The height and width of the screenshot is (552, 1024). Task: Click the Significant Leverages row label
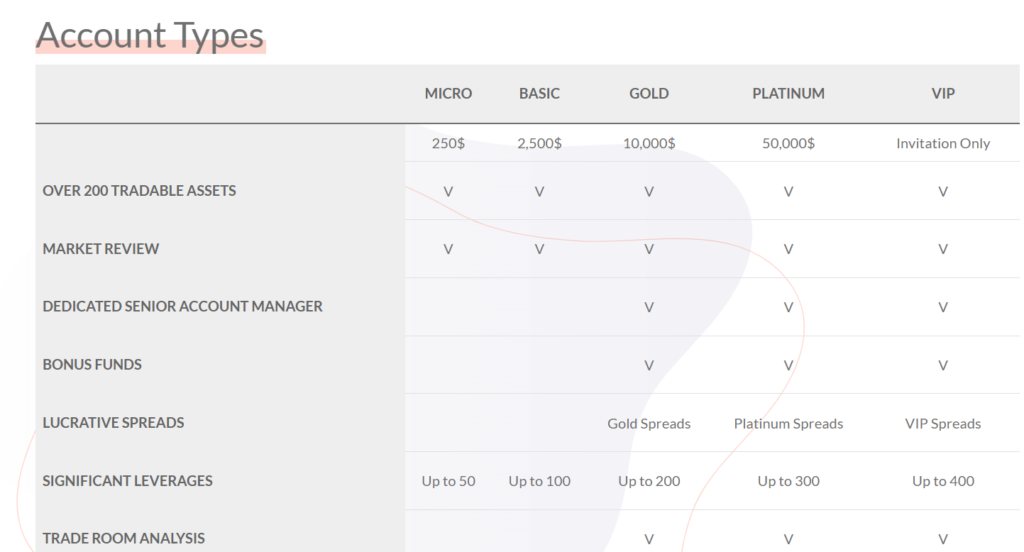[127, 481]
